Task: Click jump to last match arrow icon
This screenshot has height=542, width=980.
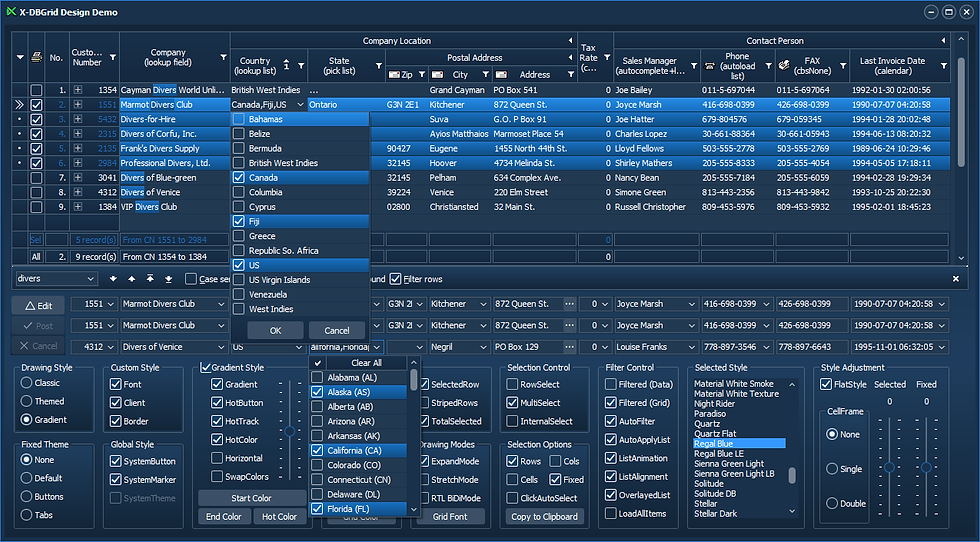Action: pyautogui.click(x=168, y=279)
